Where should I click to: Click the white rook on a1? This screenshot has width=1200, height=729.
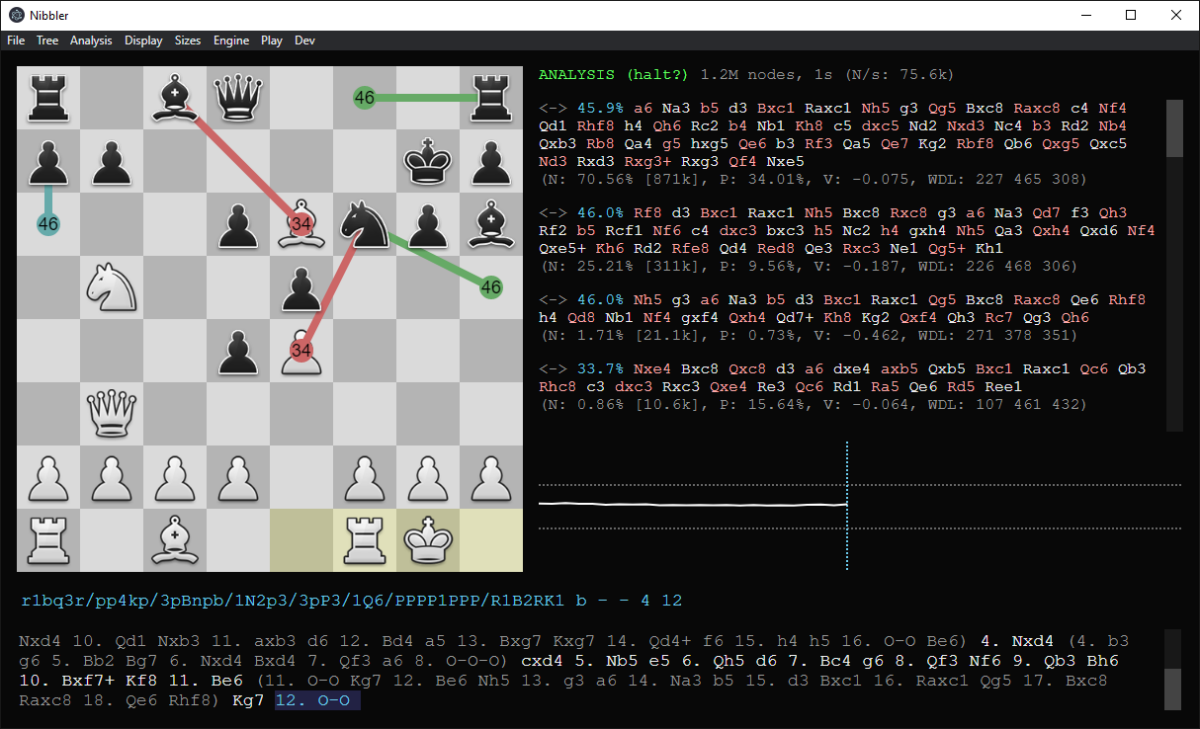tap(49, 539)
